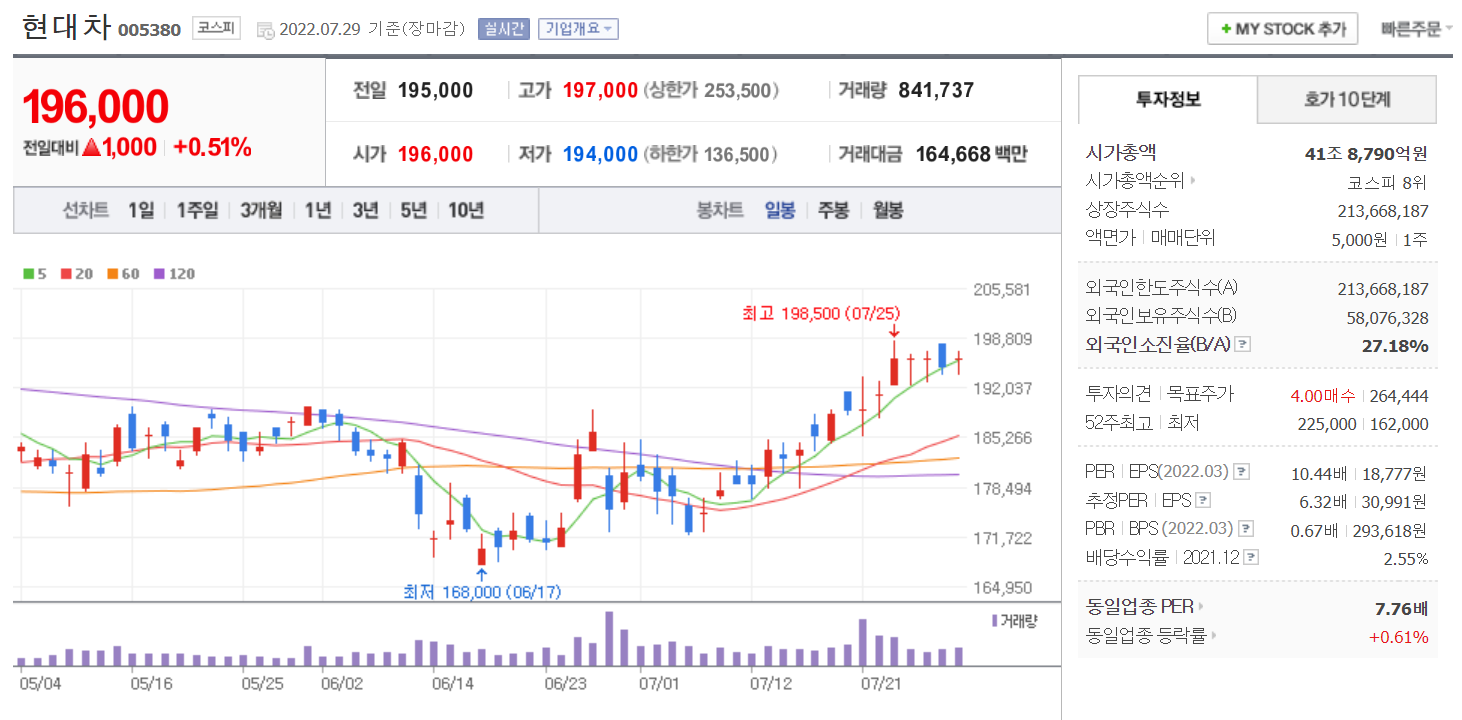Open help icon next to PER EPS(2022.03)
1462x720 pixels.
point(1241,471)
